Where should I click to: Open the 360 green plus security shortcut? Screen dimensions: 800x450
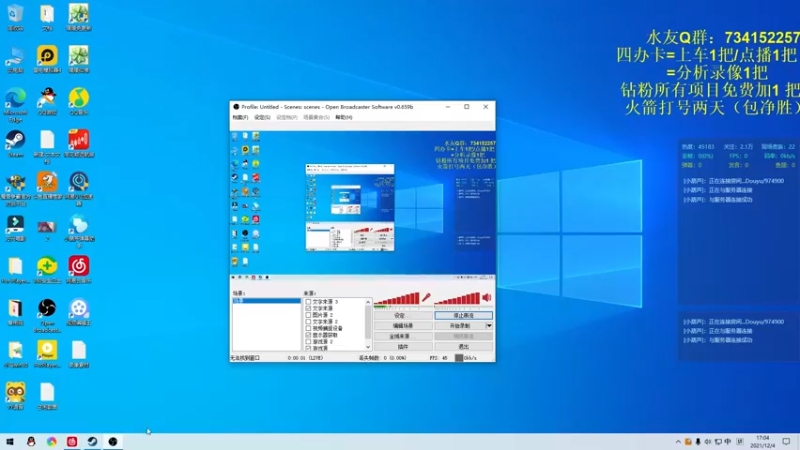tap(47, 270)
